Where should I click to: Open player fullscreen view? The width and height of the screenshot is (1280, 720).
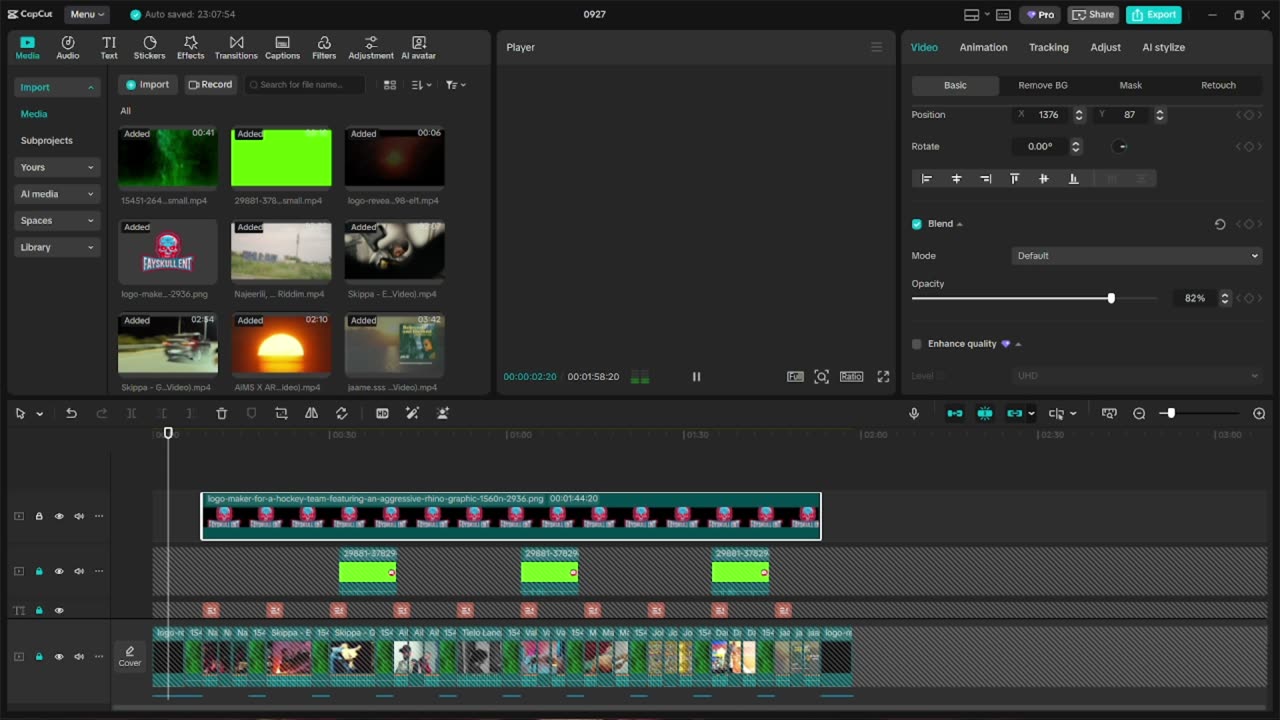pos(883,377)
